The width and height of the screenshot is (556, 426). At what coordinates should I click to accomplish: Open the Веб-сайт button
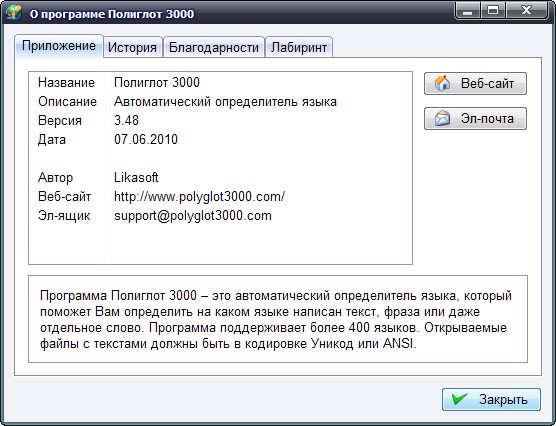pos(475,84)
